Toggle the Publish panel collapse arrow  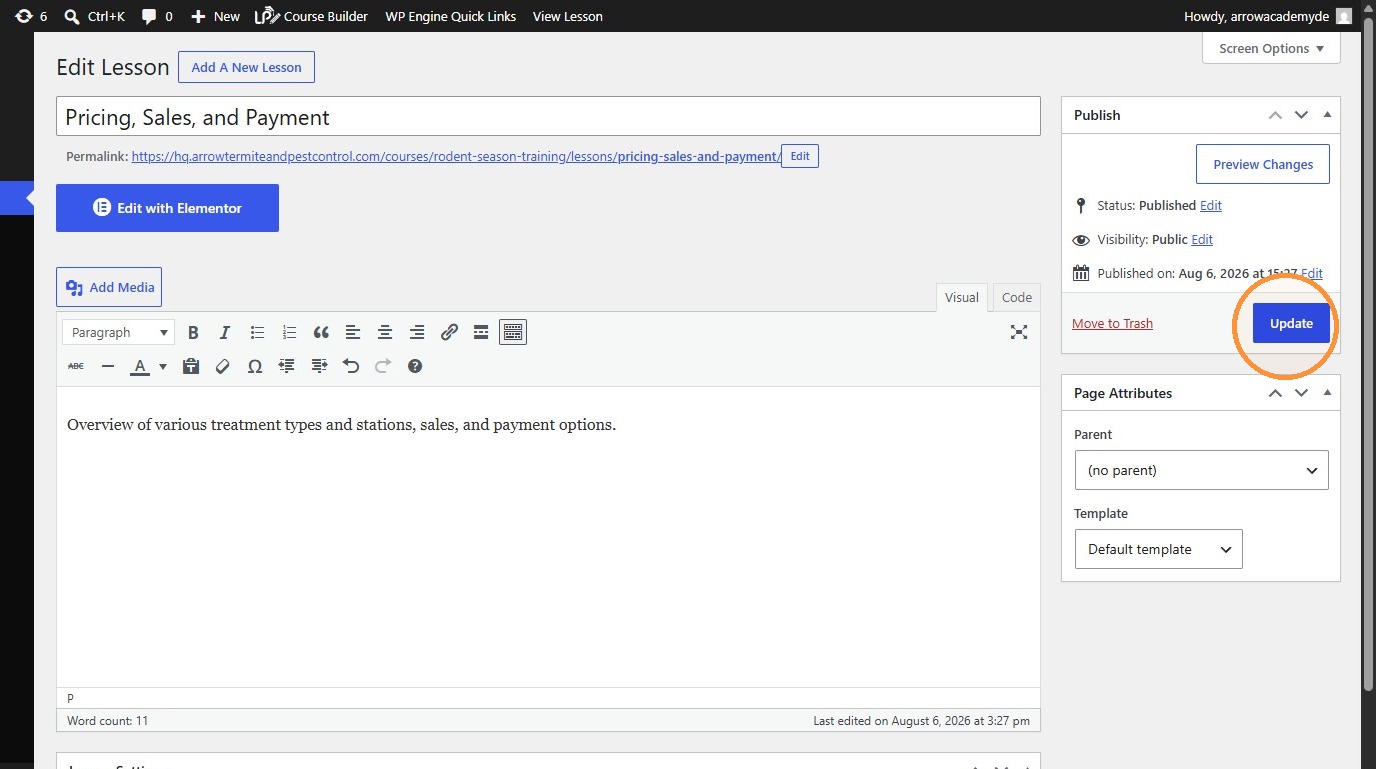[1327, 115]
